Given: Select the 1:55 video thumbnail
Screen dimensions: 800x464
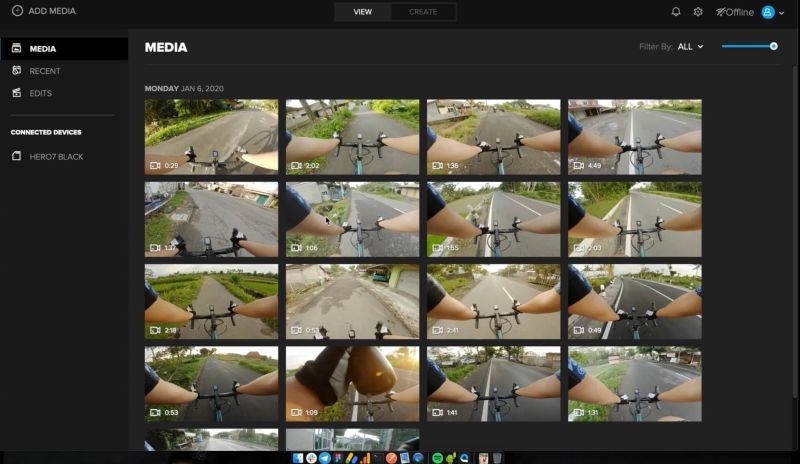Looking at the screenshot, I should coord(493,219).
